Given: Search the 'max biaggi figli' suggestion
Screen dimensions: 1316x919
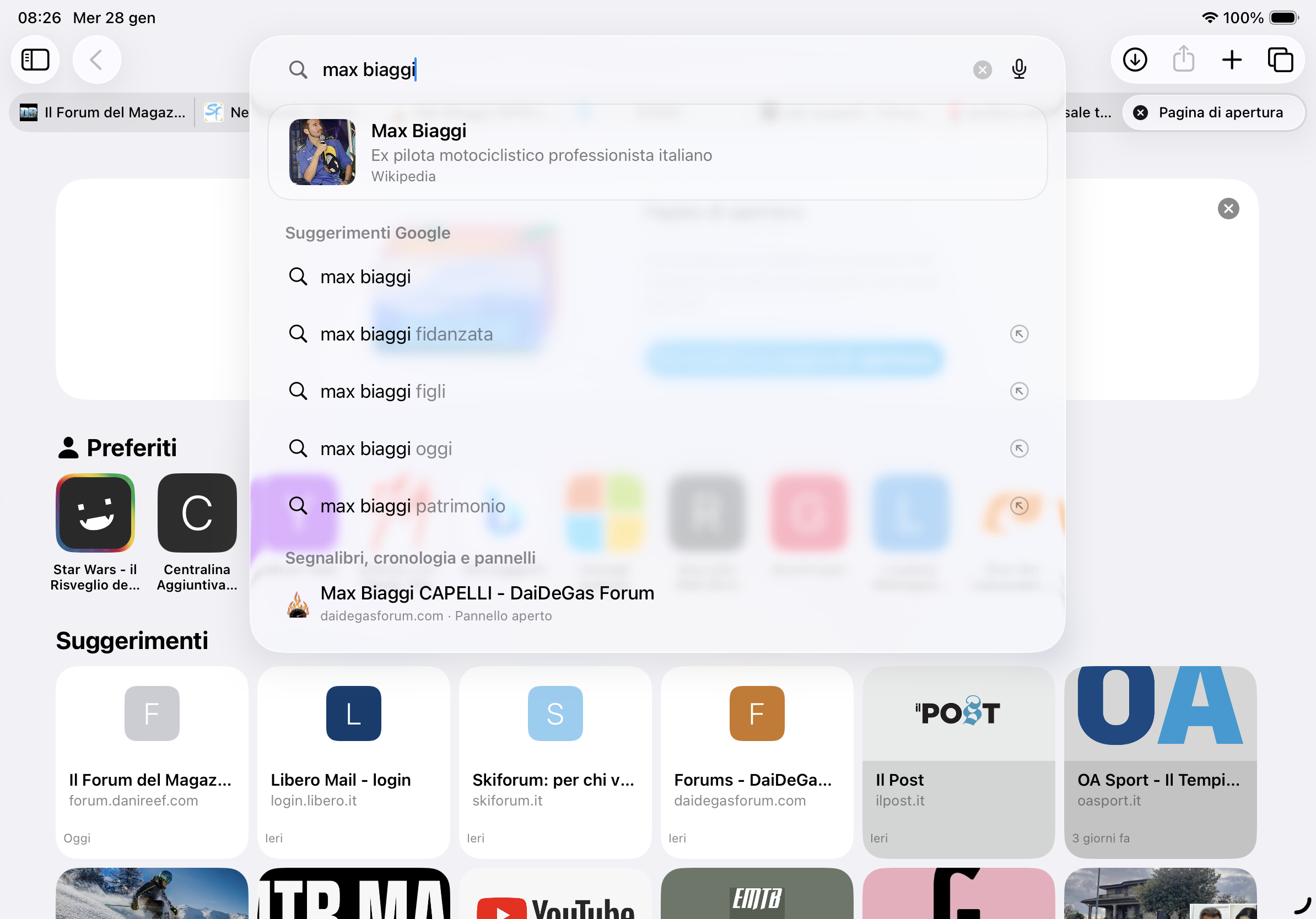Looking at the screenshot, I should point(383,391).
